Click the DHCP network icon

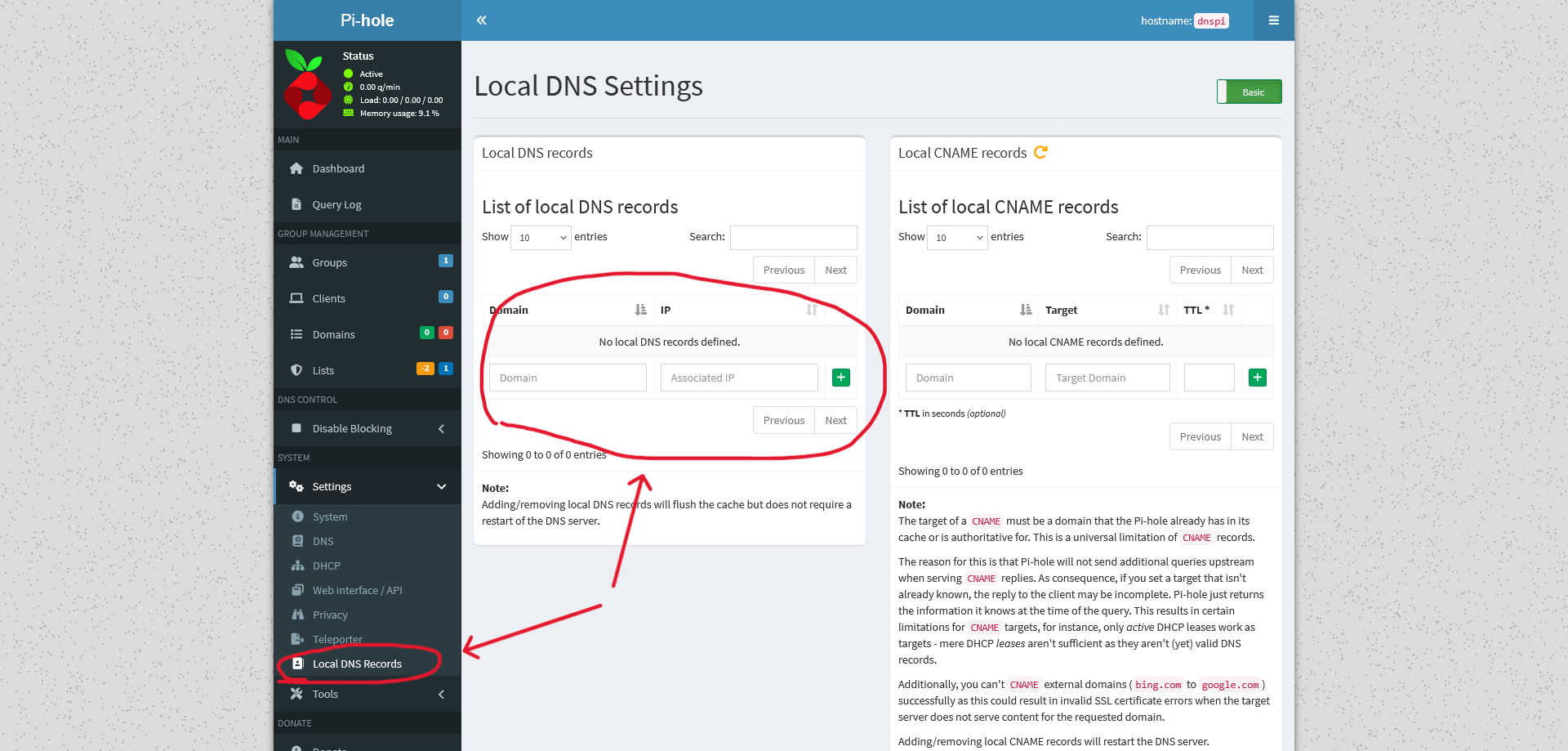point(297,565)
